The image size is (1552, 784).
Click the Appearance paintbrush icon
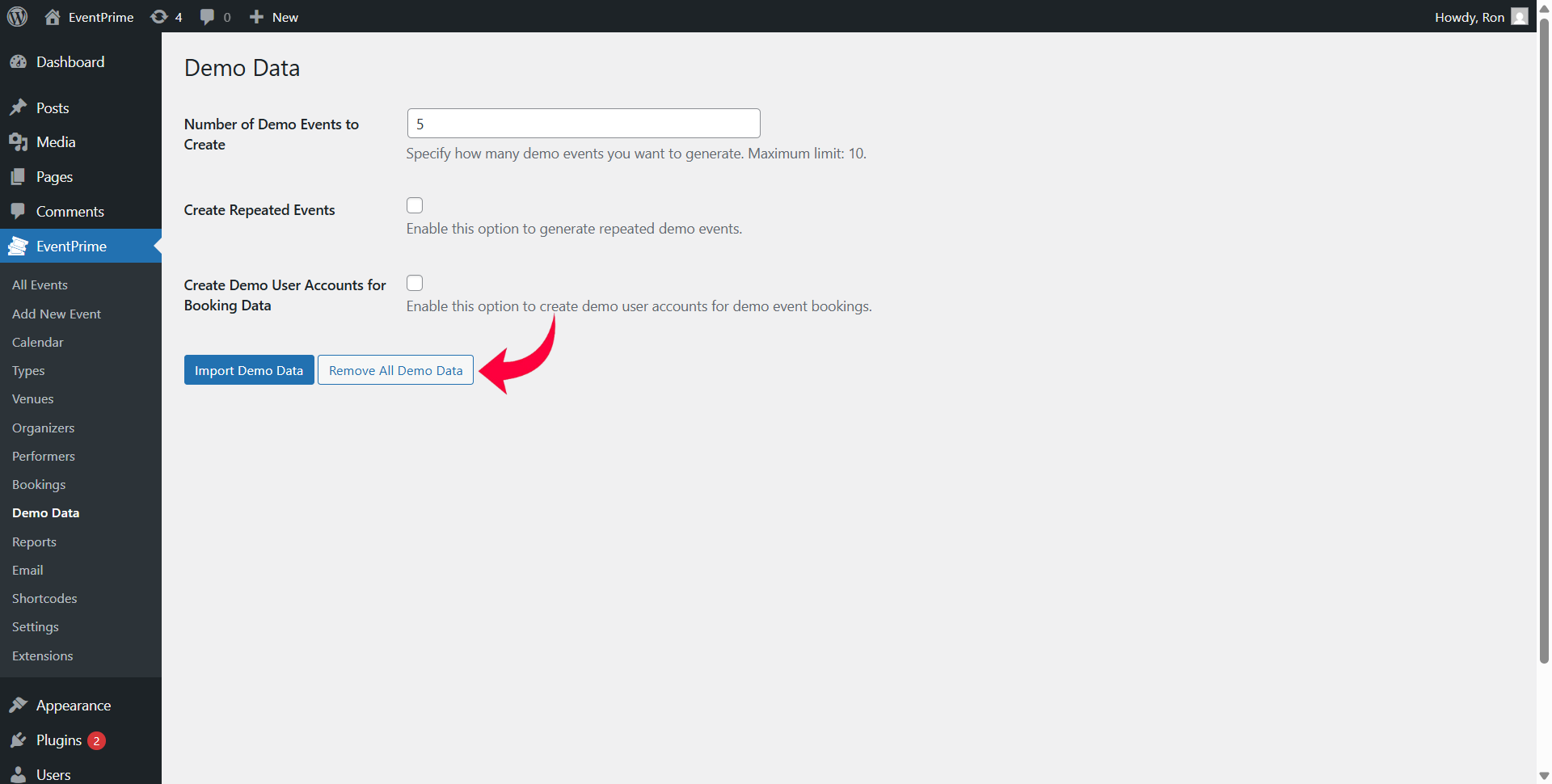pos(18,706)
